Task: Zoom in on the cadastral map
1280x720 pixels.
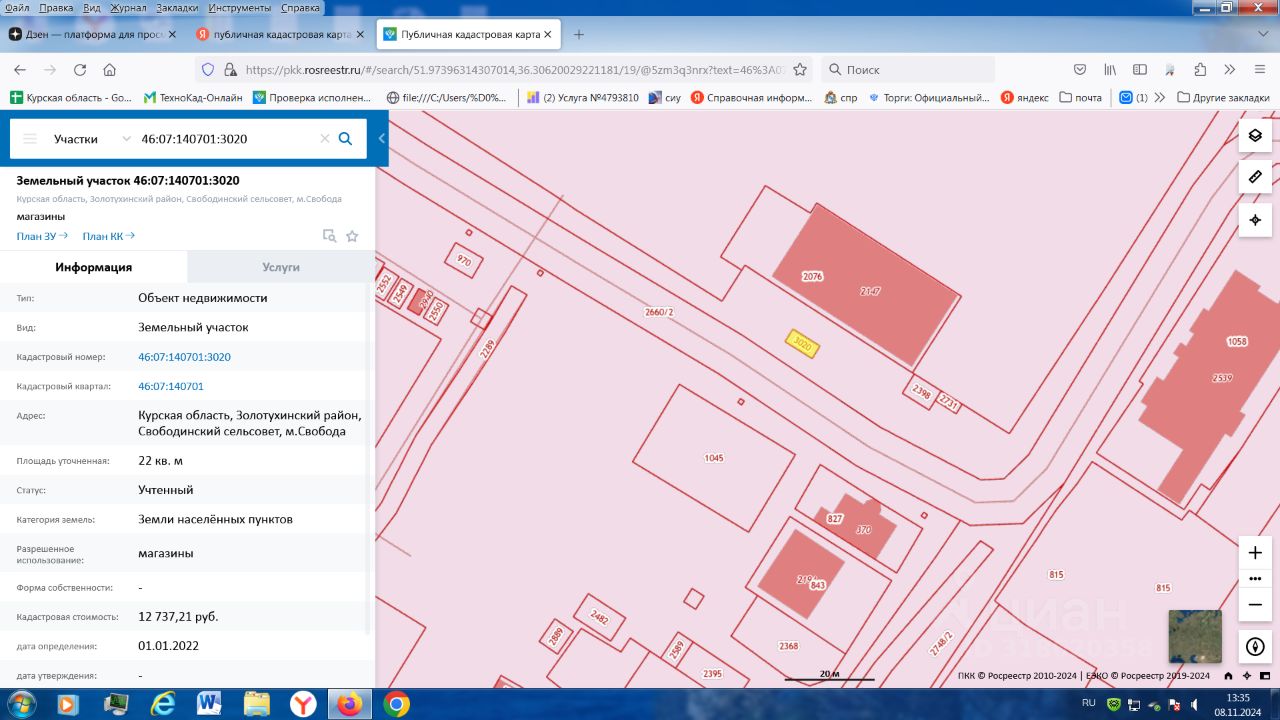Action: tap(1255, 553)
